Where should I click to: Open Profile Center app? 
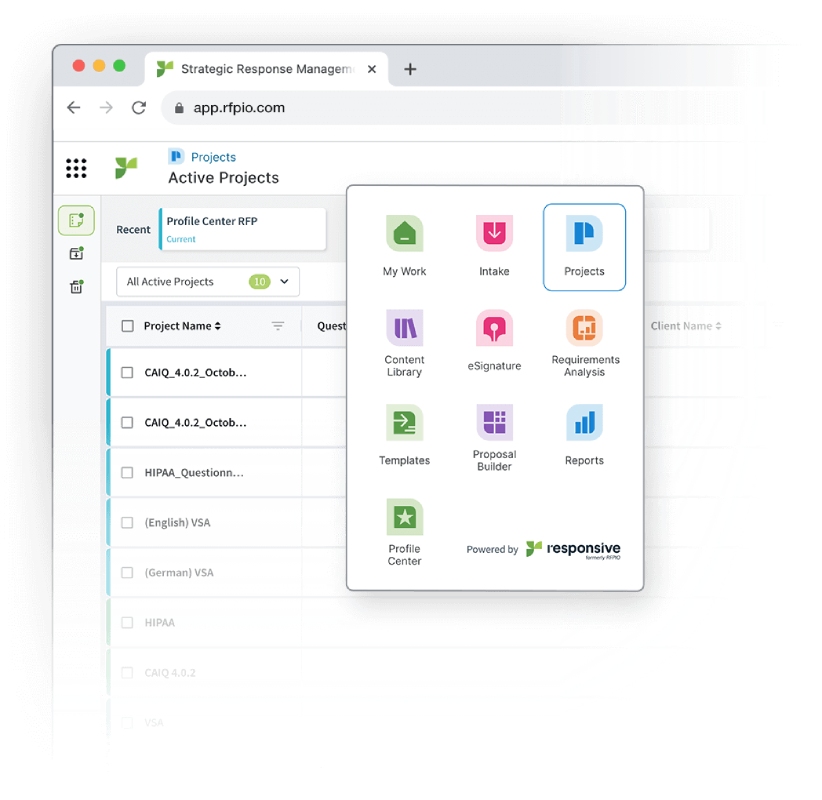pyautogui.click(x=404, y=532)
